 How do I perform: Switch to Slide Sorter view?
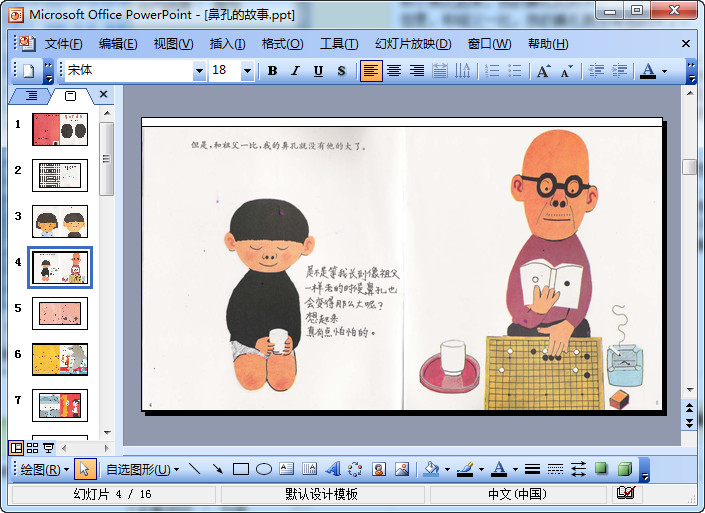click(x=32, y=448)
